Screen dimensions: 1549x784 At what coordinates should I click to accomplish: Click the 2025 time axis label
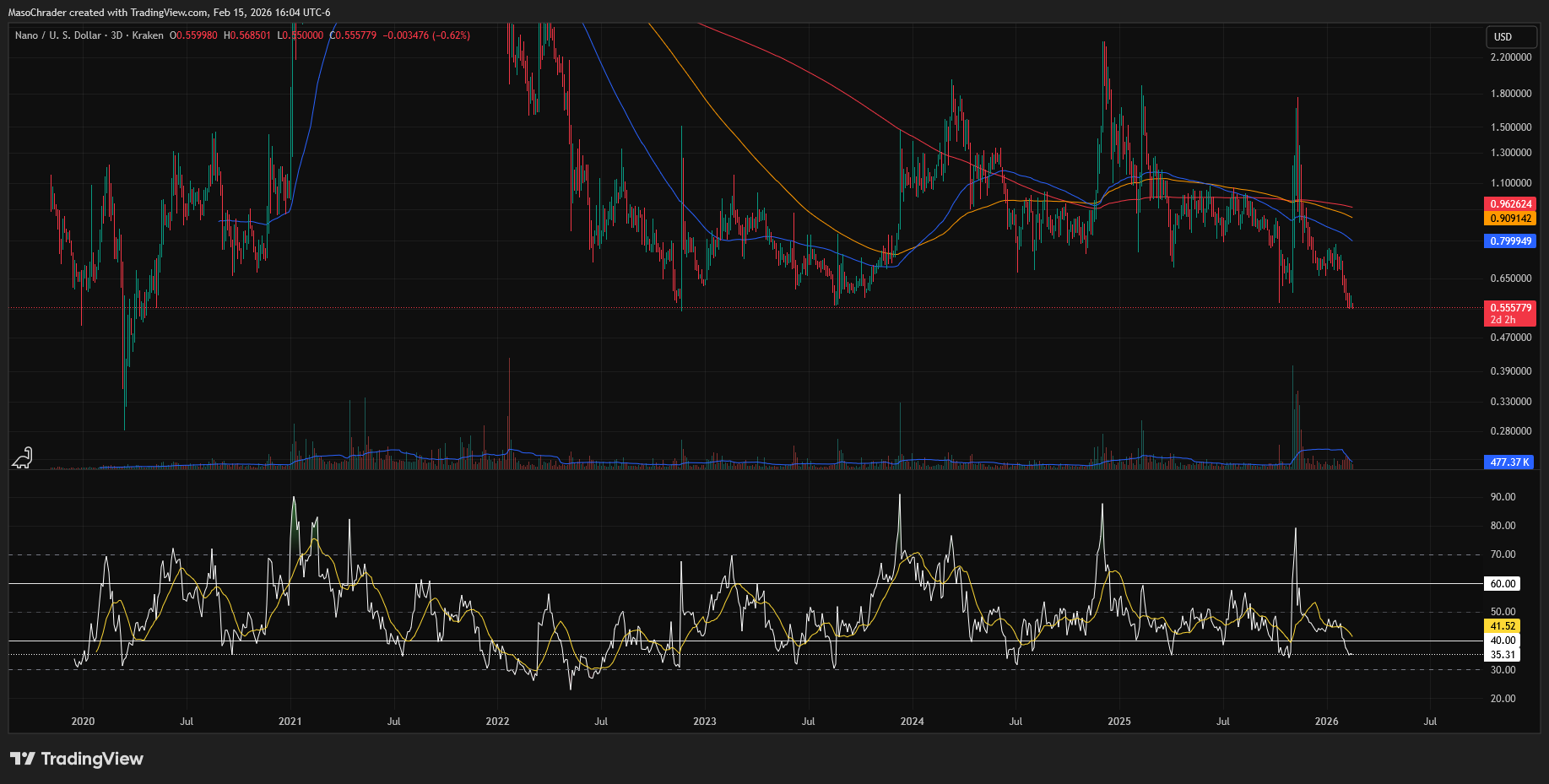click(1119, 722)
